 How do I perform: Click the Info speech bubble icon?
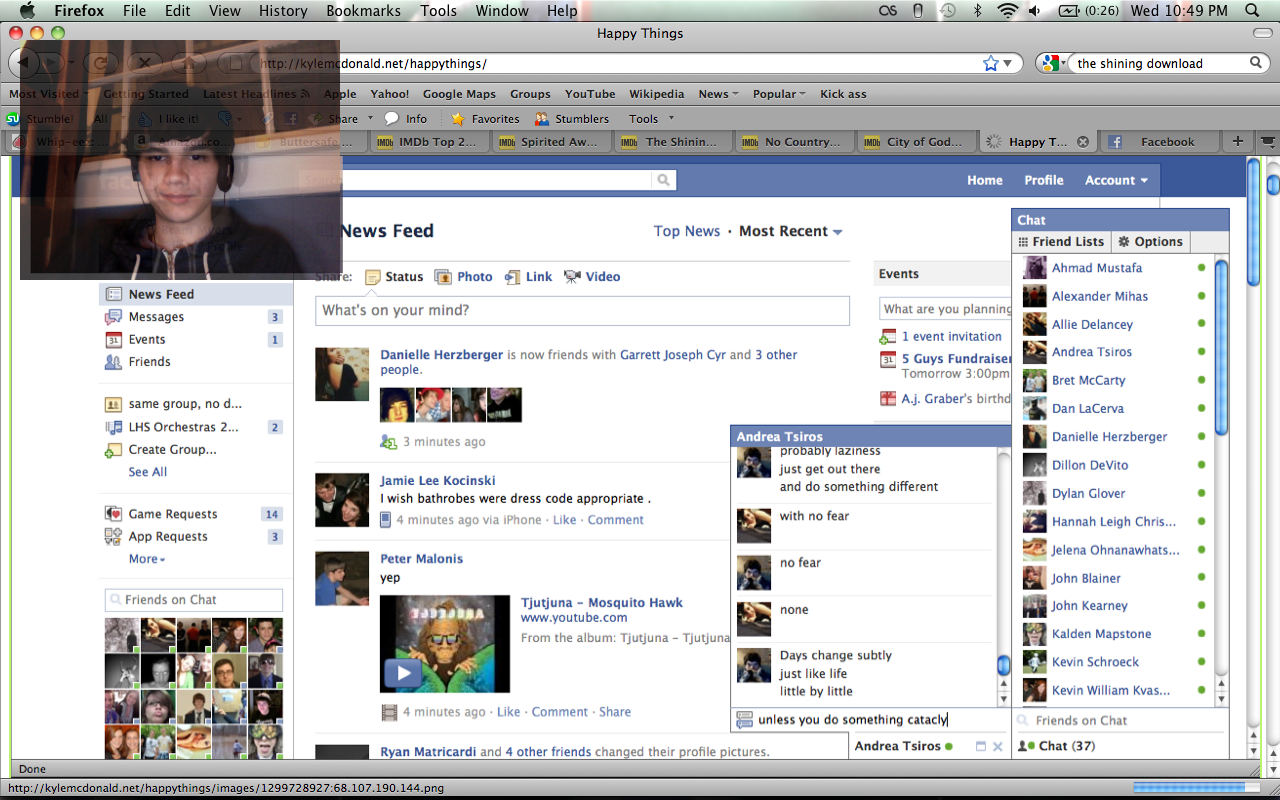coord(392,118)
